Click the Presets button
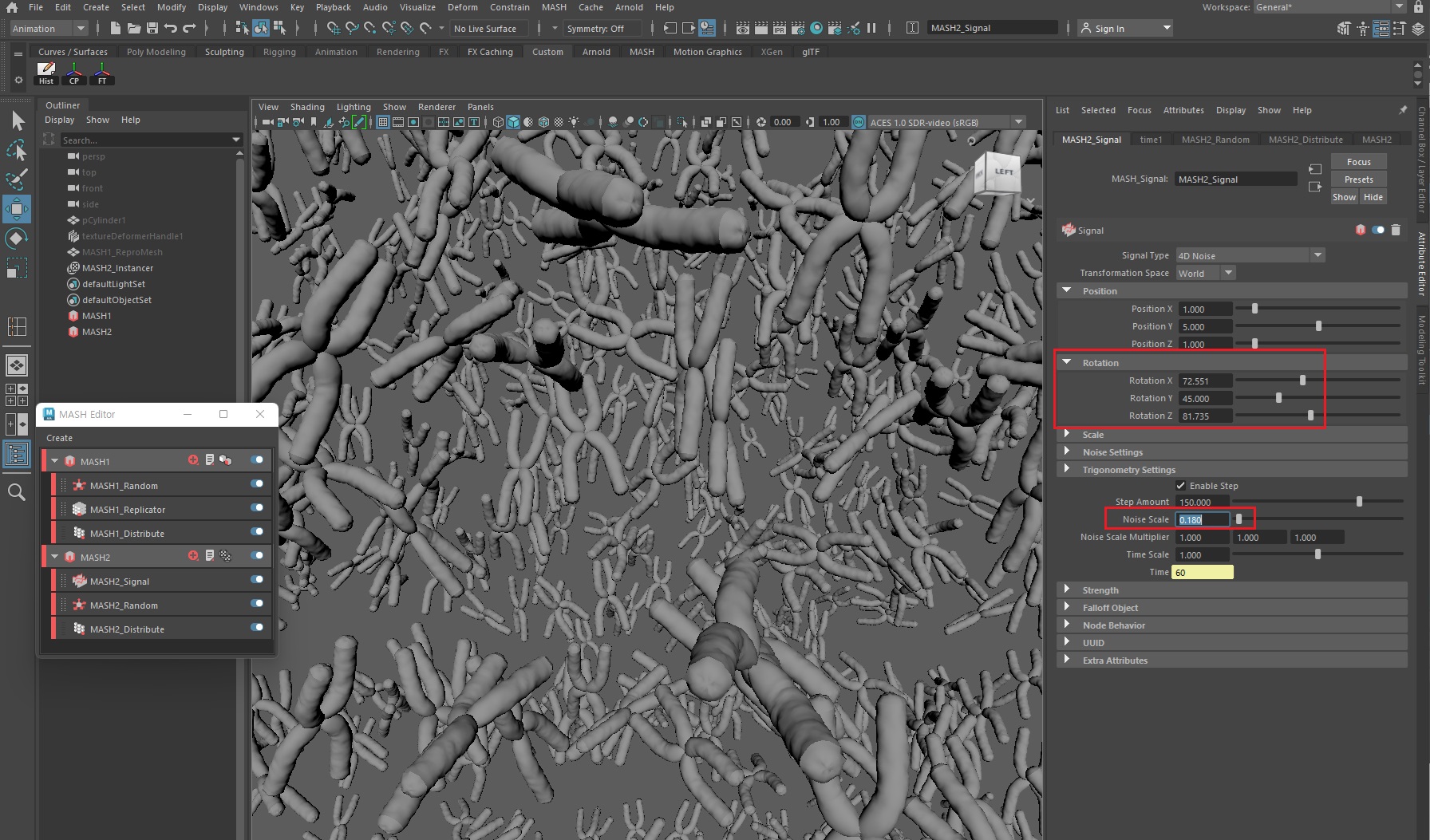 pyautogui.click(x=1358, y=179)
